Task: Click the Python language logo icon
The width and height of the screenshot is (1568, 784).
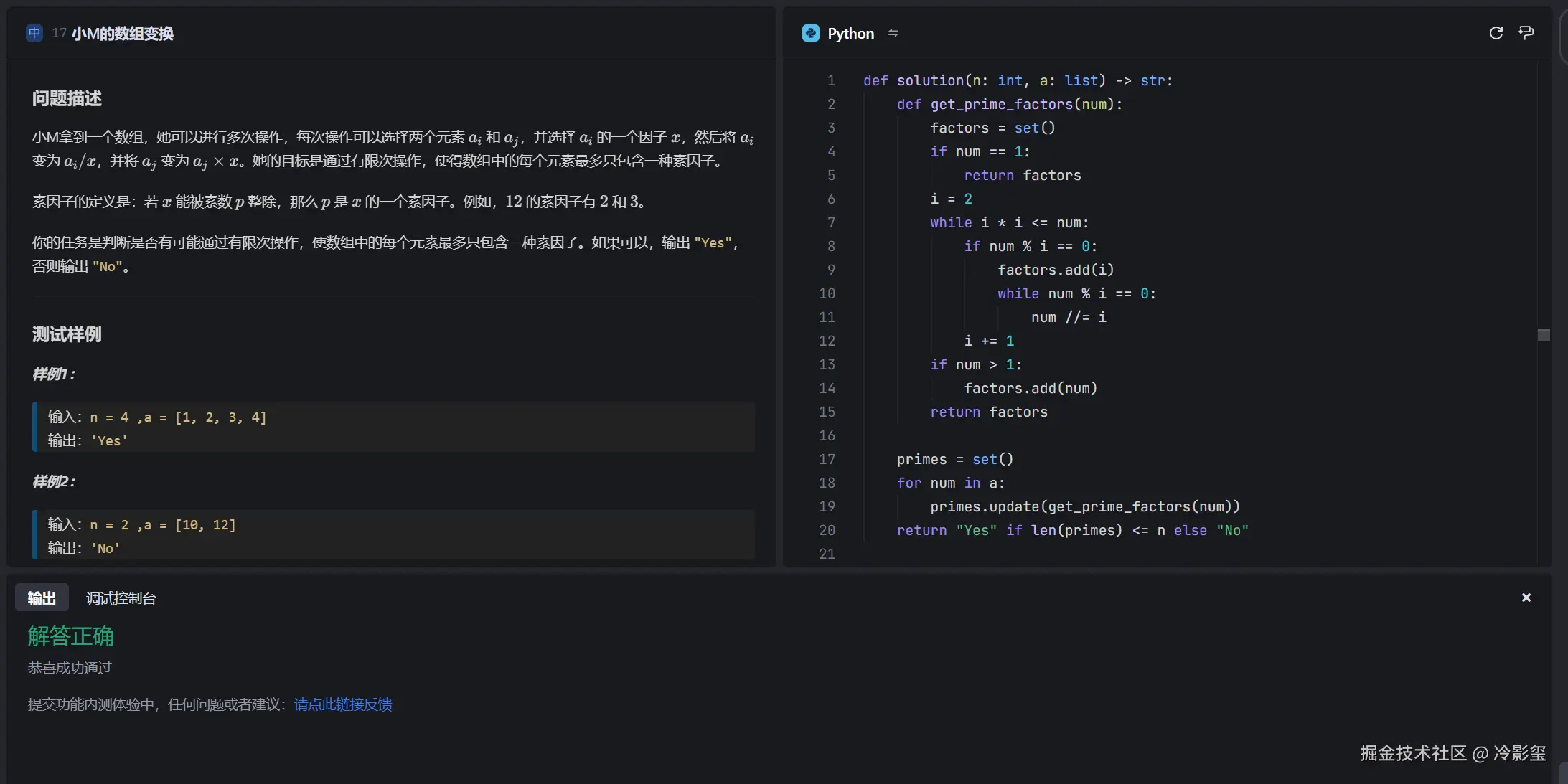Action: [811, 34]
